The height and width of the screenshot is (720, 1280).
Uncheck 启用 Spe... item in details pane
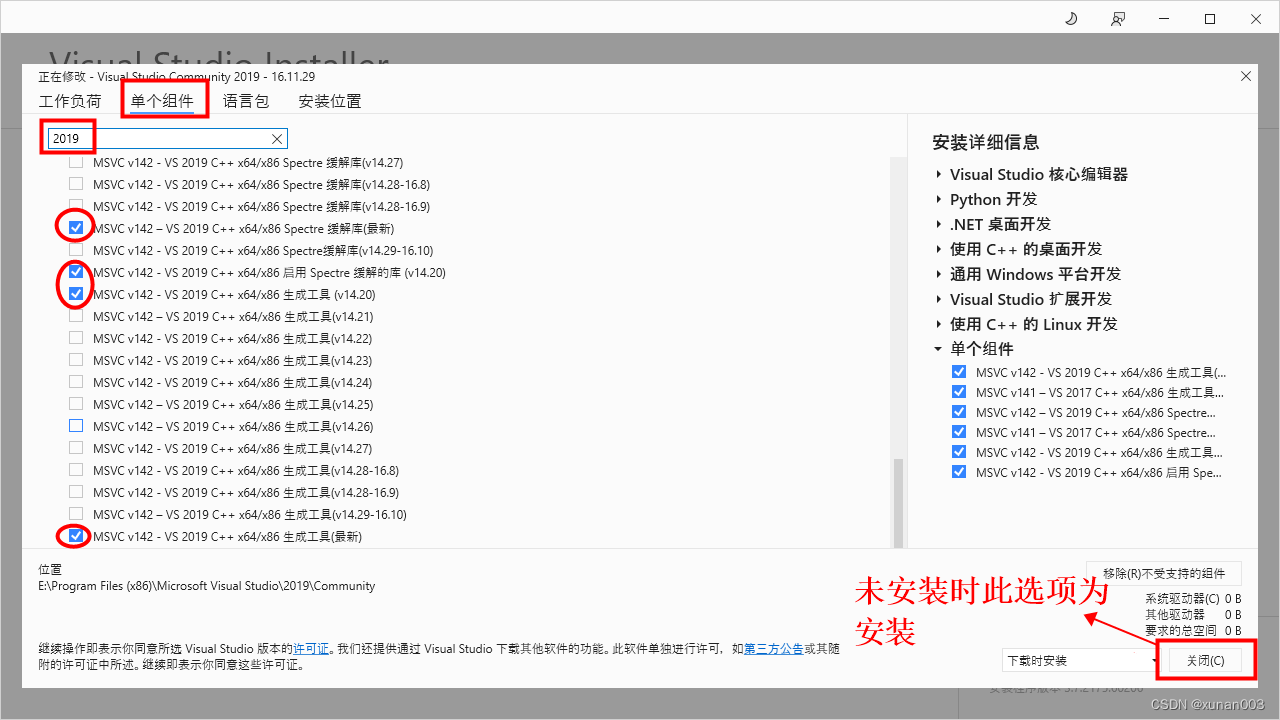(959, 472)
